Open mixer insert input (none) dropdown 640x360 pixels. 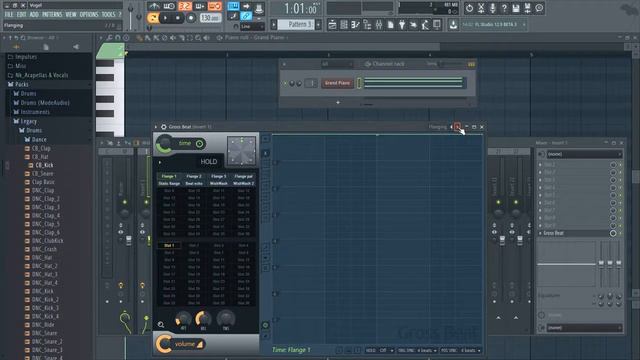[x=584, y=154]
